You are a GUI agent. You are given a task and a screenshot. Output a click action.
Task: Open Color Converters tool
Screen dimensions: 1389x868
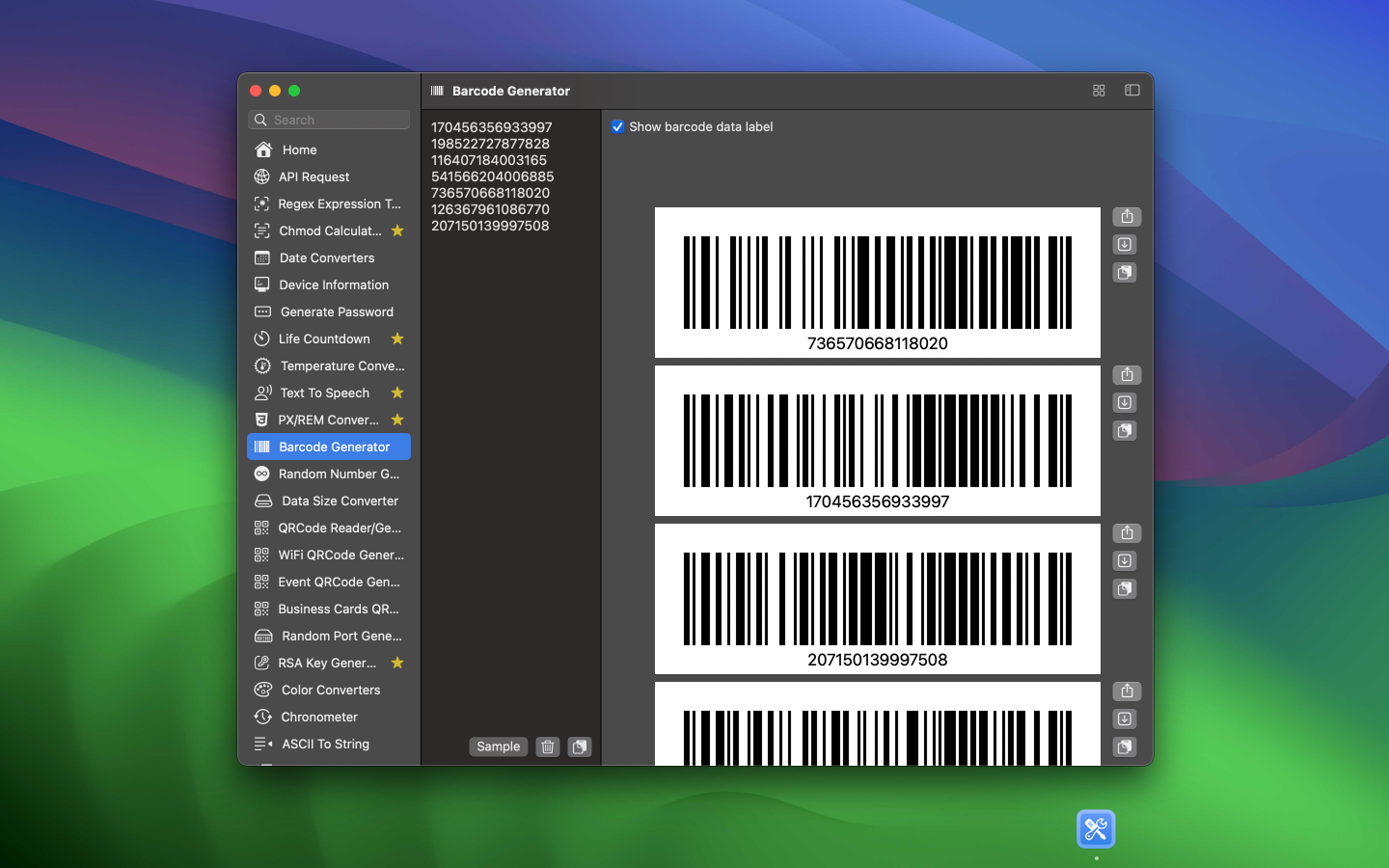coord(329,690)
